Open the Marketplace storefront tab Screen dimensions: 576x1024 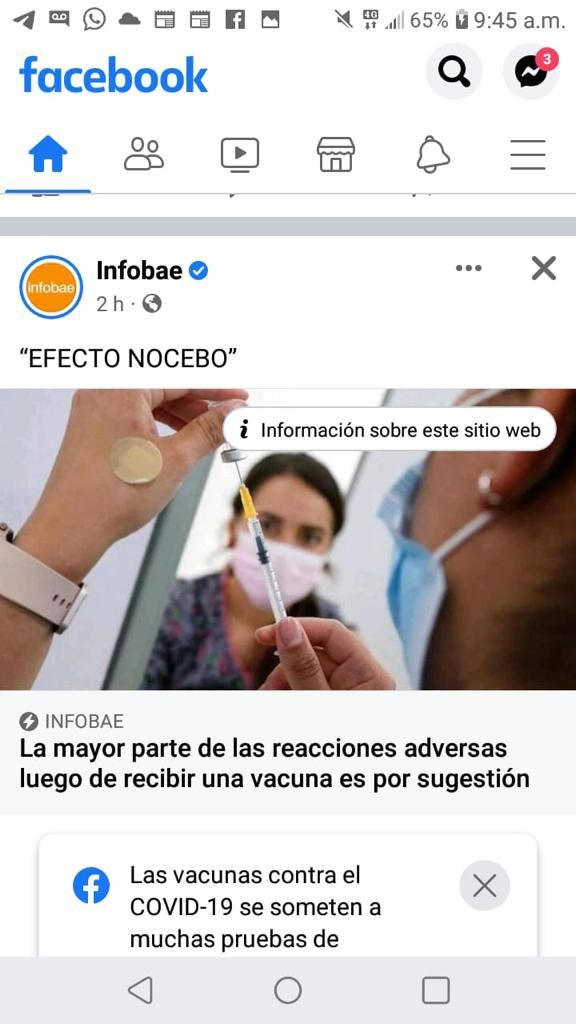pyautogui.click(x=336, y=155)
